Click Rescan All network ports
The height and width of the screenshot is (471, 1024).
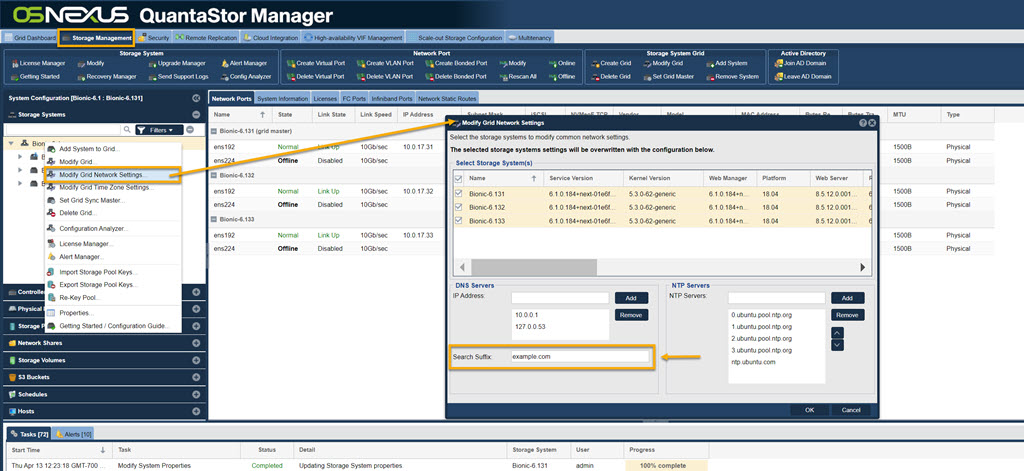518,76
